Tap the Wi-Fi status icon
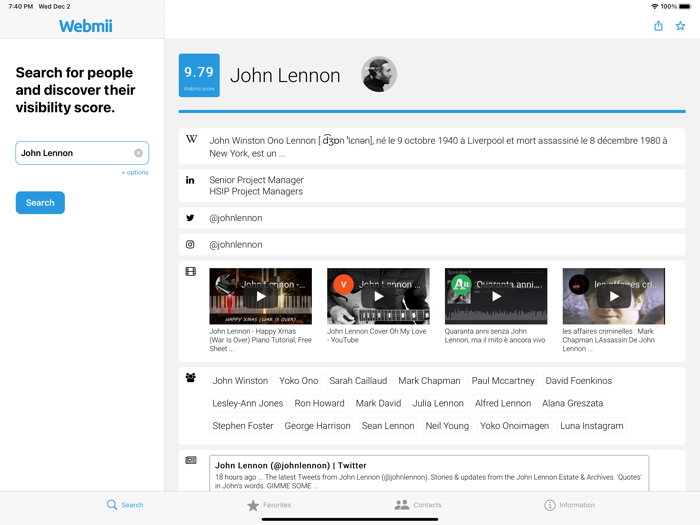 655,6
